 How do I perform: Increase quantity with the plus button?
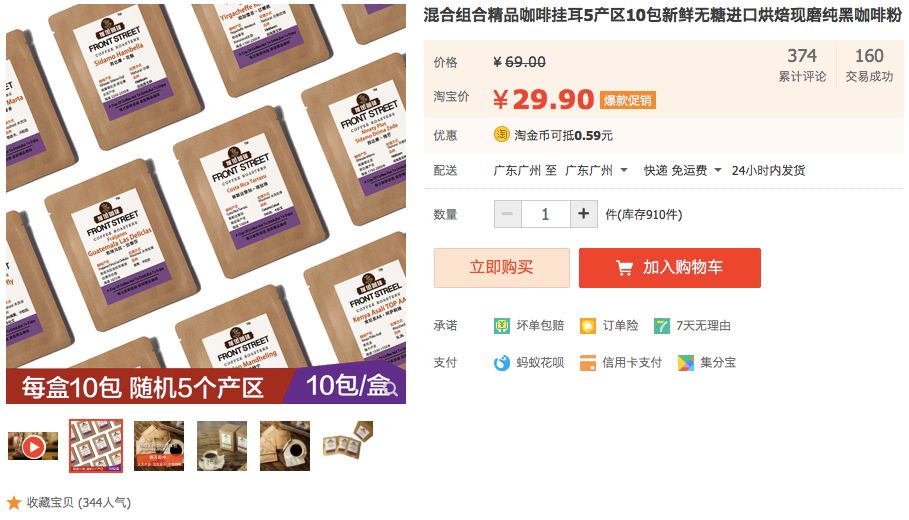pyautogui.click(x=584, y=214)
